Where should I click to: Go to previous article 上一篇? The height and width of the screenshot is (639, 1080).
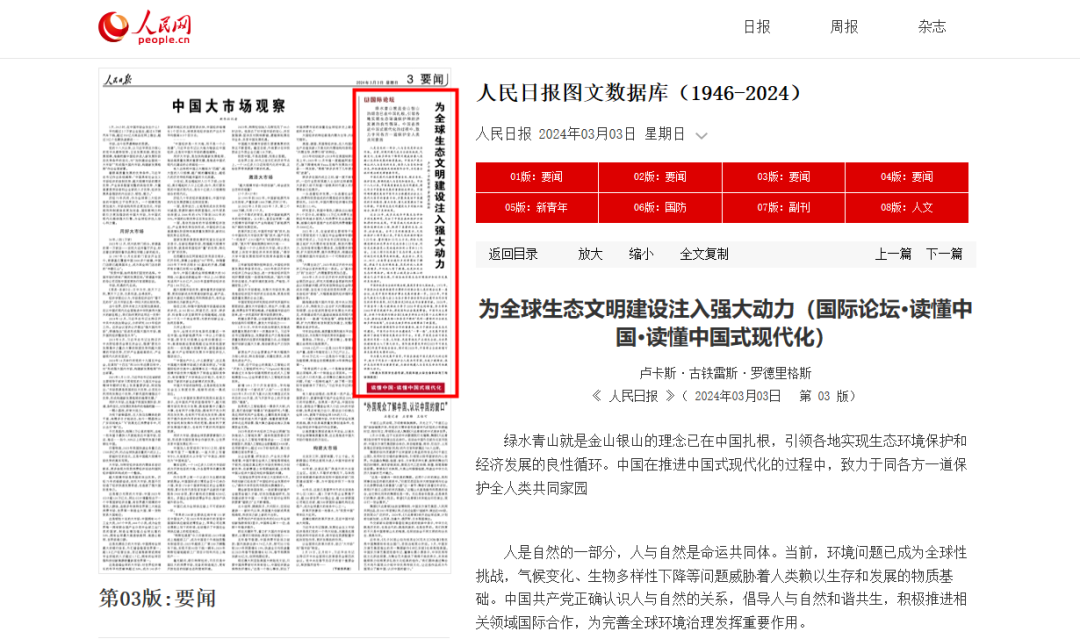coord(893,254)
